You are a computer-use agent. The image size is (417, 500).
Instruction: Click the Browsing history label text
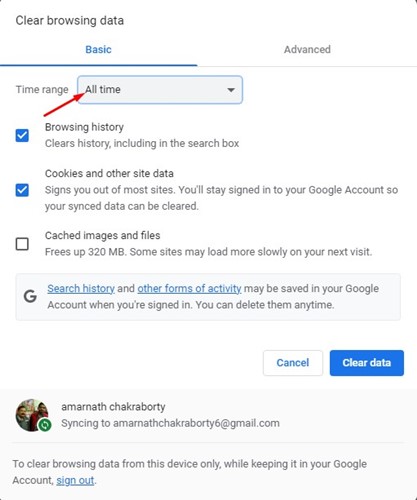(84, 127)
